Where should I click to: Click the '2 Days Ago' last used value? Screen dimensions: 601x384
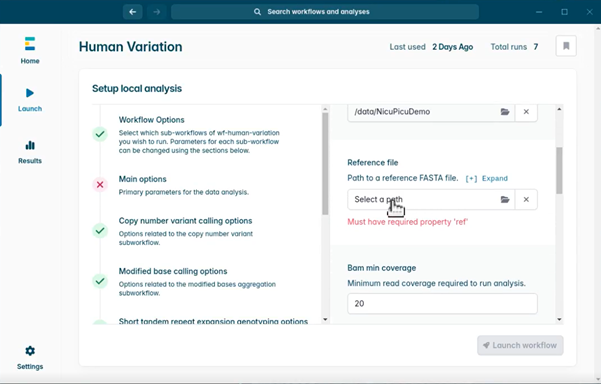coord(453,47)
